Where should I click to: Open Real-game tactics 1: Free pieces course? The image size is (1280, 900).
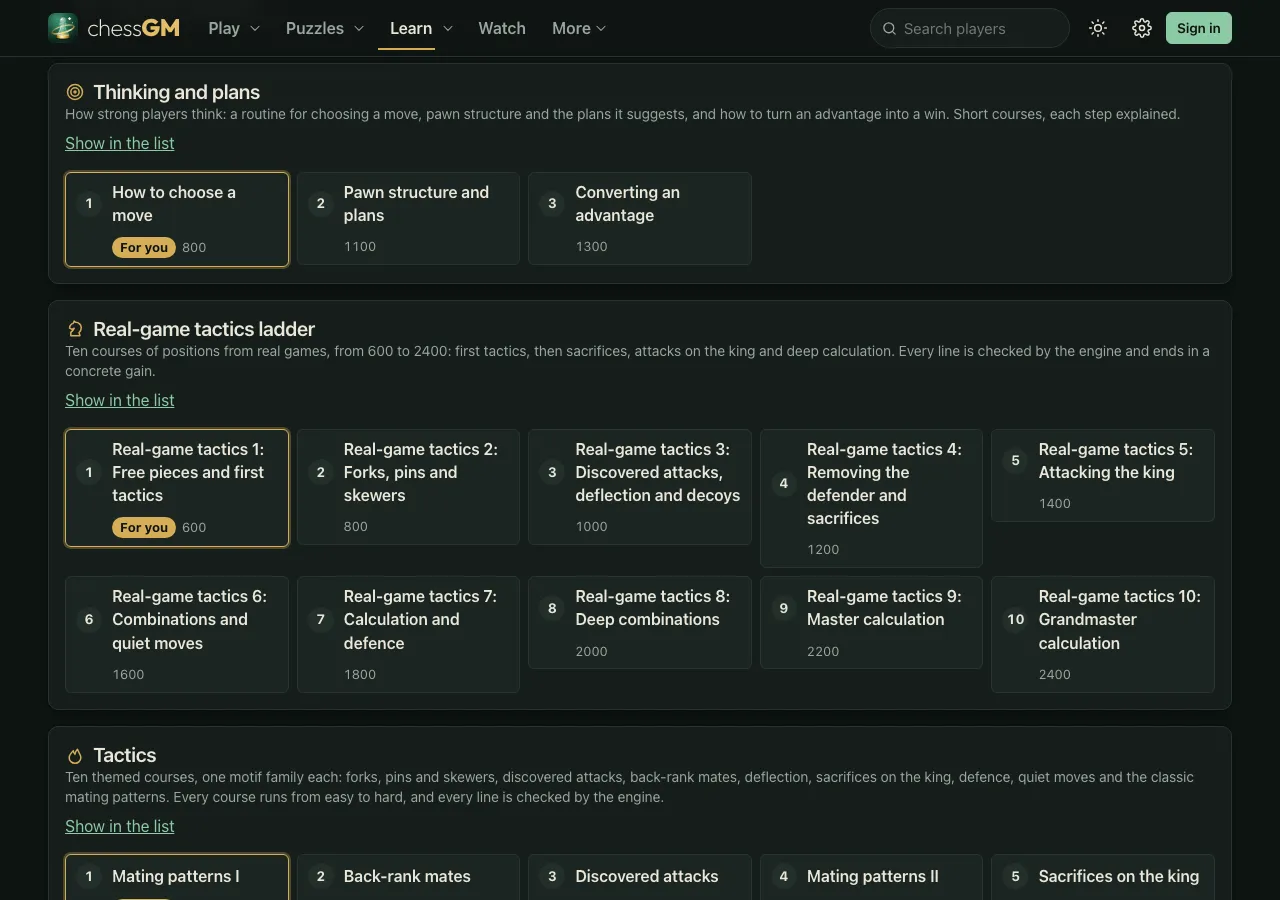177,488
